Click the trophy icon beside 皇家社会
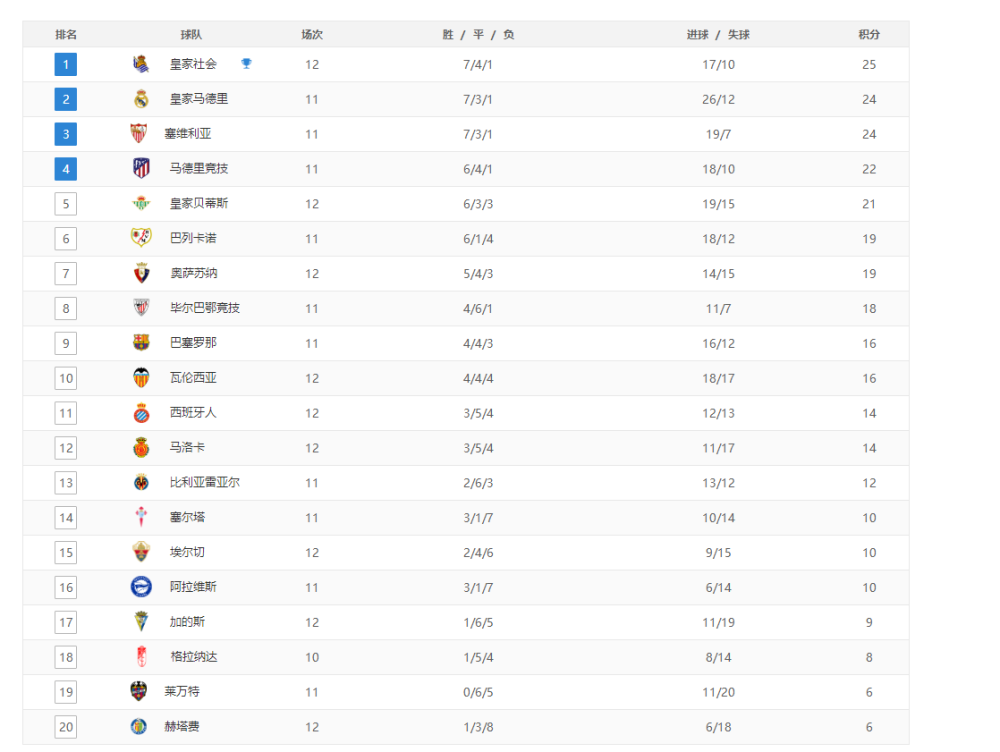 click(246, 63)
